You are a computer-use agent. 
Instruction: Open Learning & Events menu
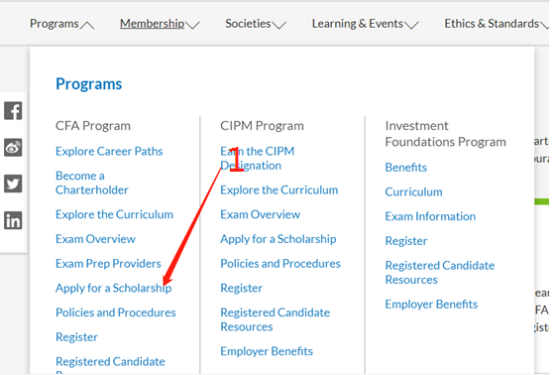365,24
